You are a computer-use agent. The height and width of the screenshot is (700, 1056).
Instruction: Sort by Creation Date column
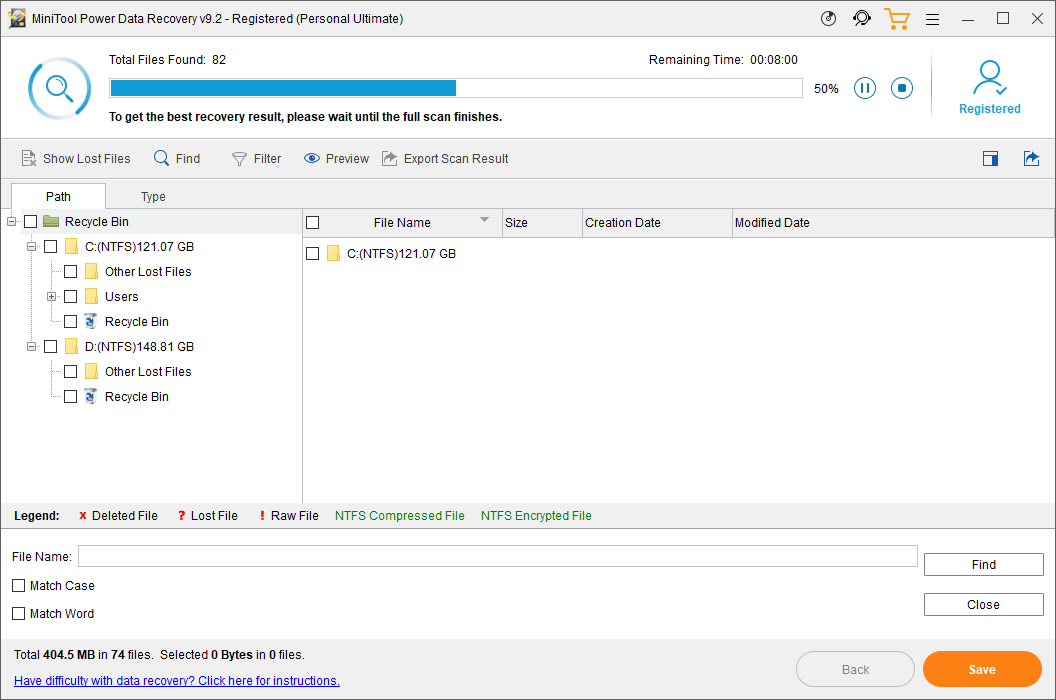point(657,222)
